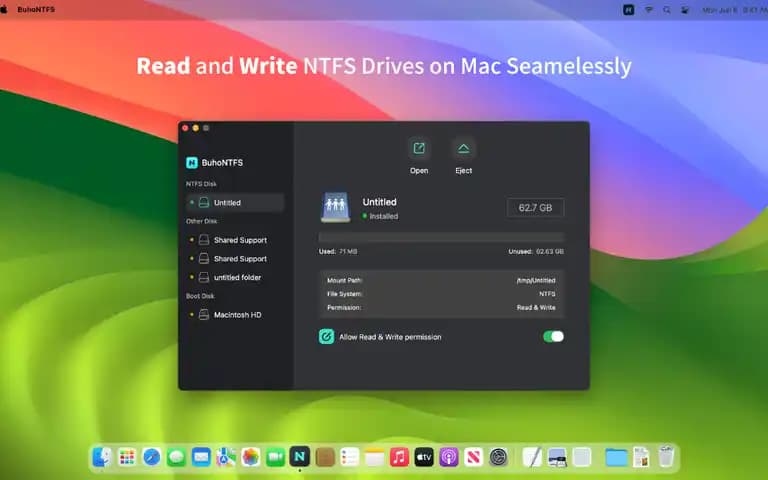Click the green read-write permission icon
This screenshot has width=768, height=480.
(327, 336)
